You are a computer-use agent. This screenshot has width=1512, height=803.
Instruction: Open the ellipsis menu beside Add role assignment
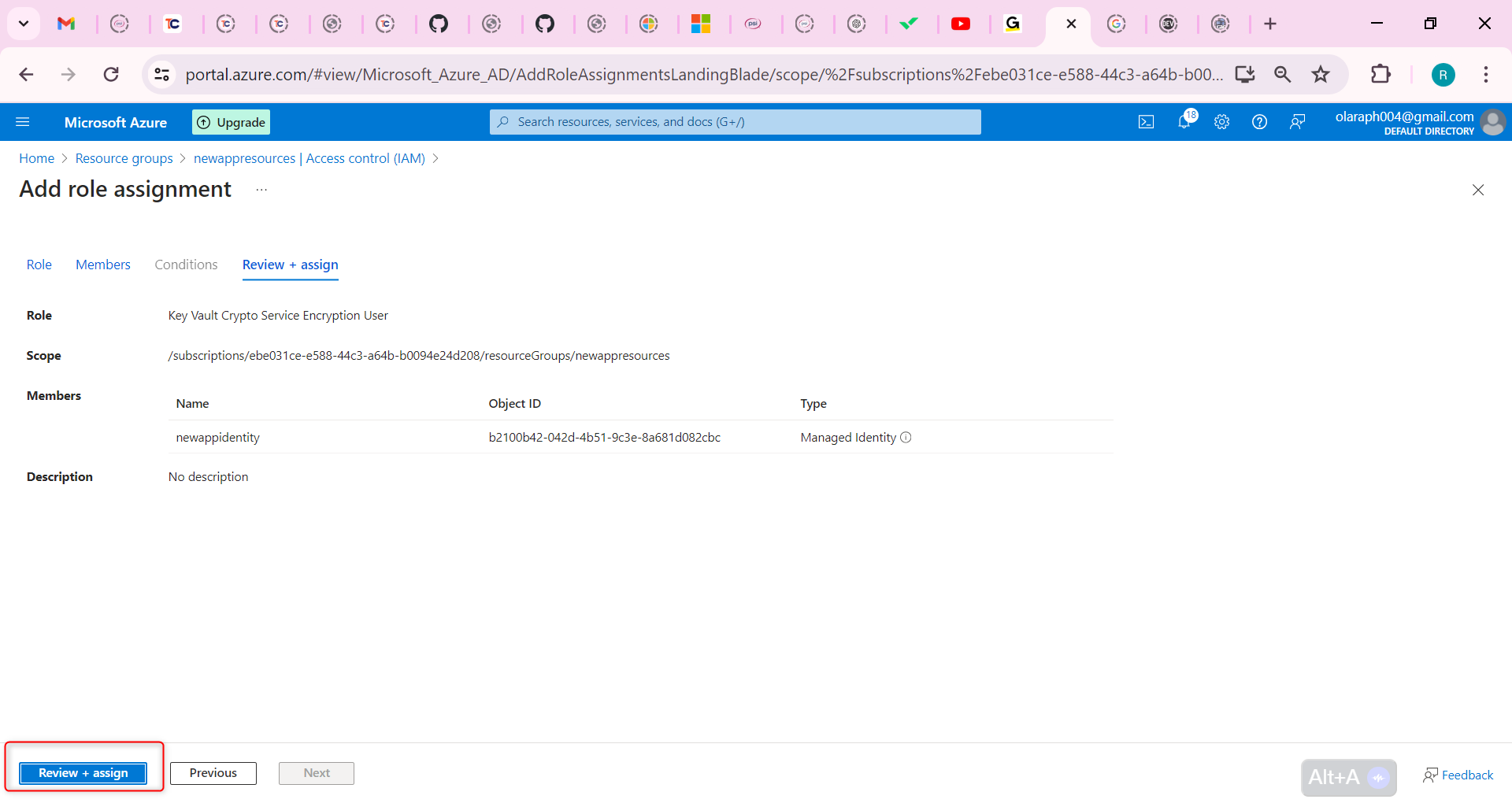(261, 190)
